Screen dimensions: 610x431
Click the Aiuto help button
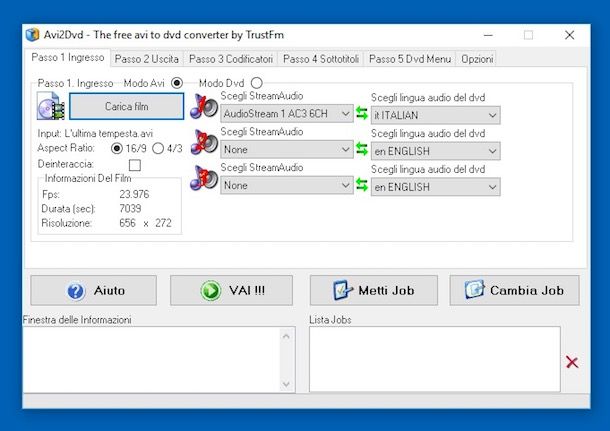(94, 290)
